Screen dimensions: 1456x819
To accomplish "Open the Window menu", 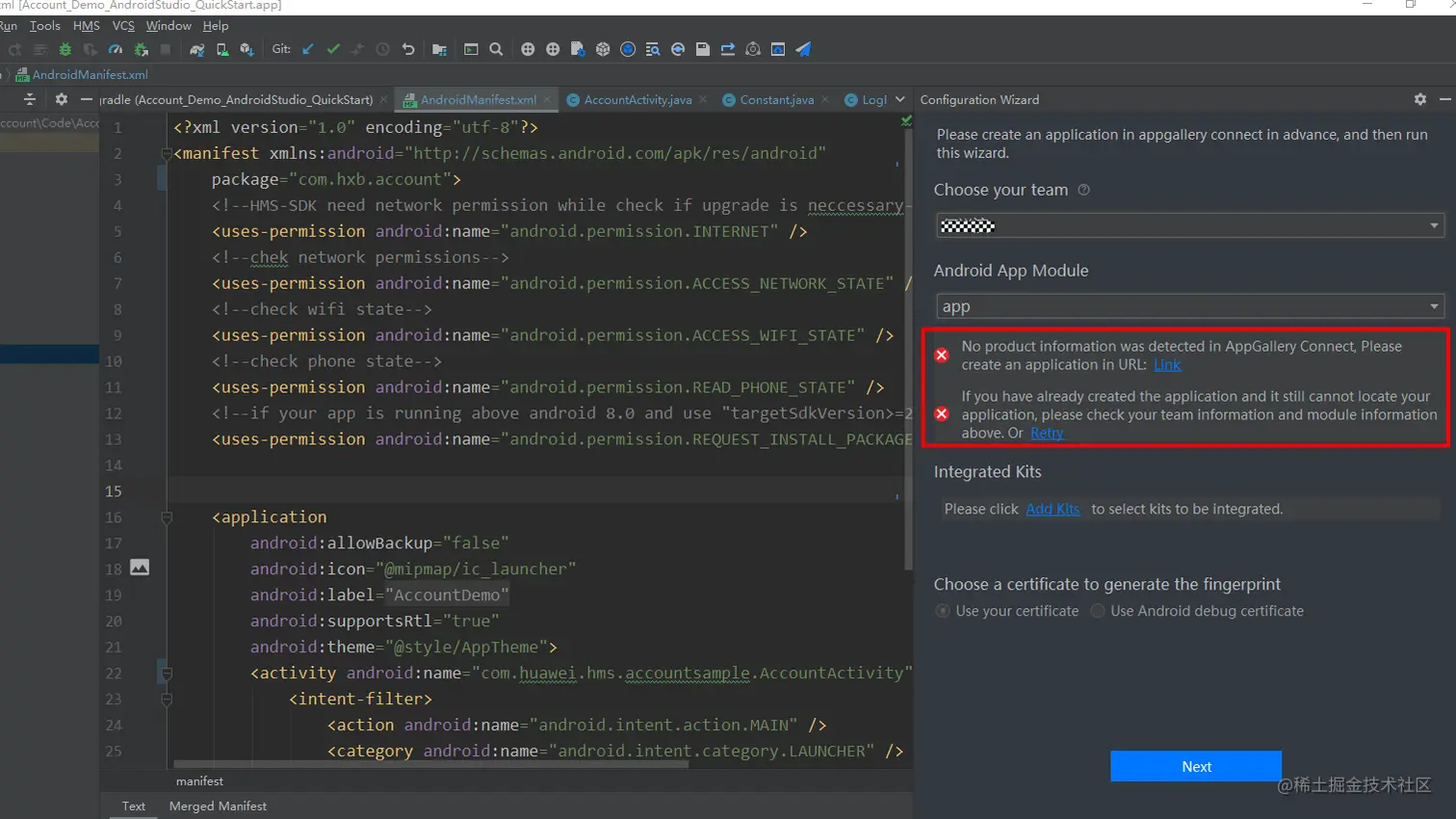I will 169,26.
